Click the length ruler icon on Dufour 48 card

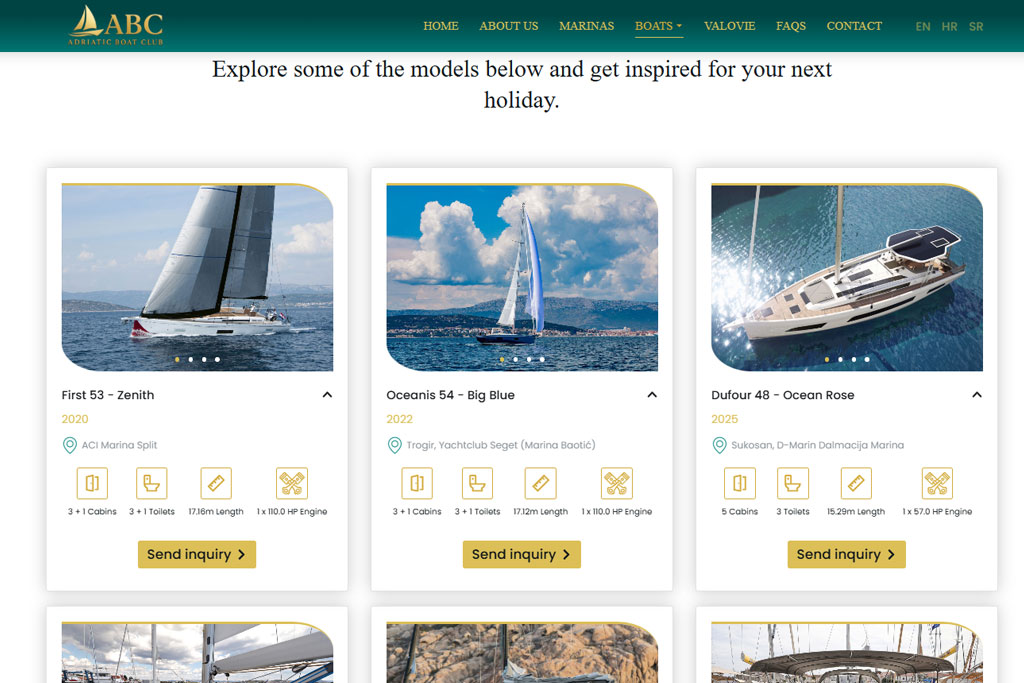(x=856, y=484)
